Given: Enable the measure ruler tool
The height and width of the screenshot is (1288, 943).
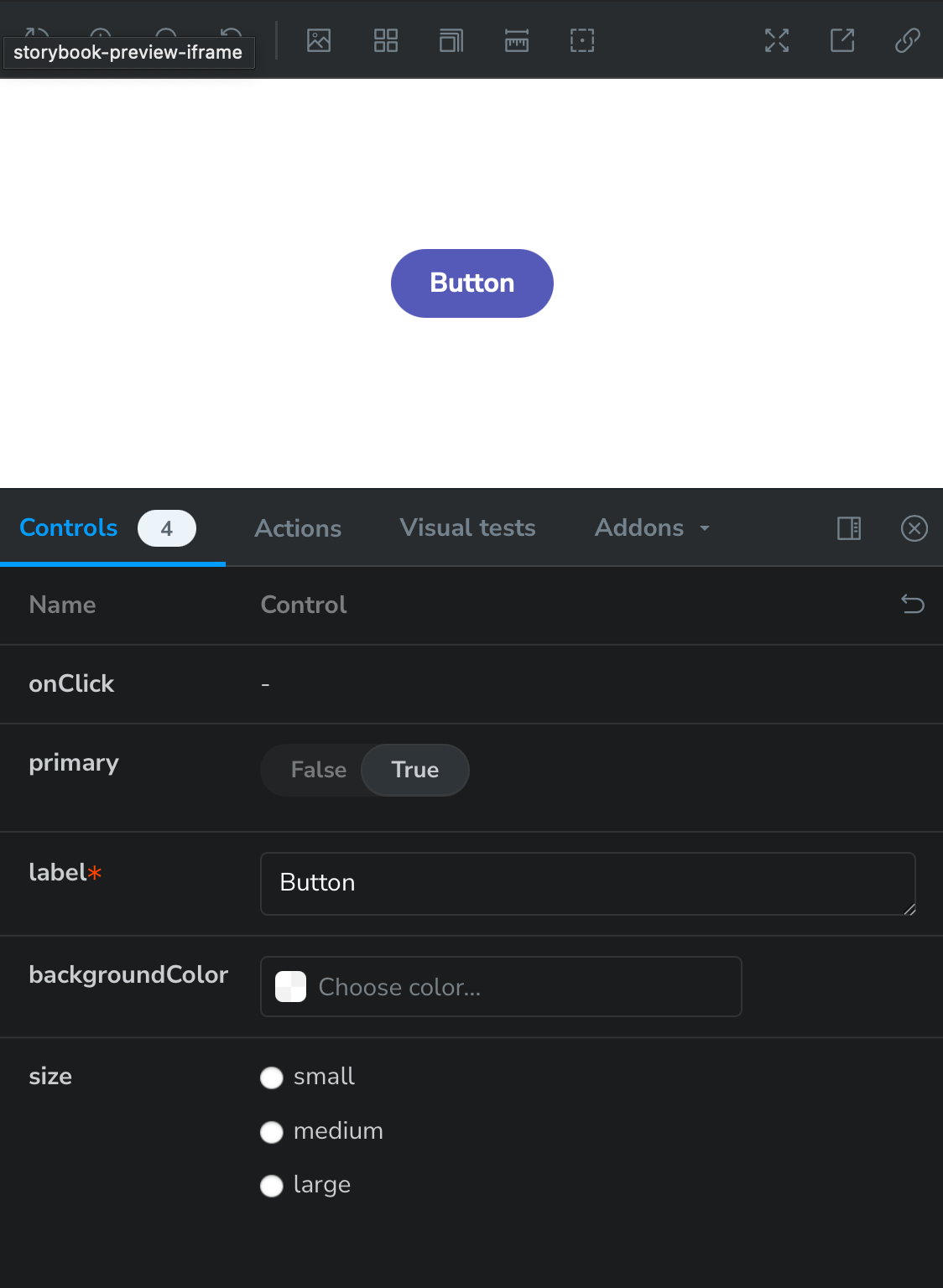Looking at the screenshot, I should pos(517,40).
